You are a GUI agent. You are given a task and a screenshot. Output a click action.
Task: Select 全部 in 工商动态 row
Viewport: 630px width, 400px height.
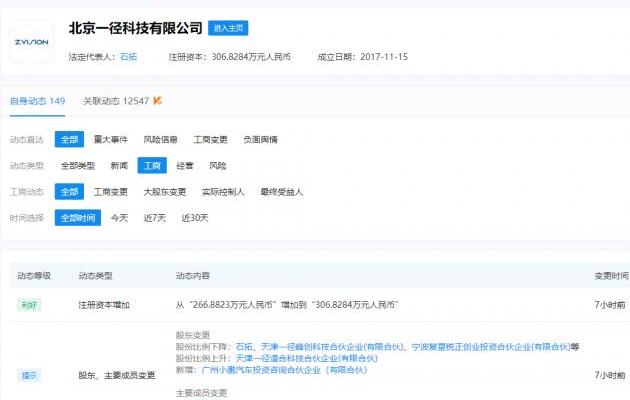point(70,192)
